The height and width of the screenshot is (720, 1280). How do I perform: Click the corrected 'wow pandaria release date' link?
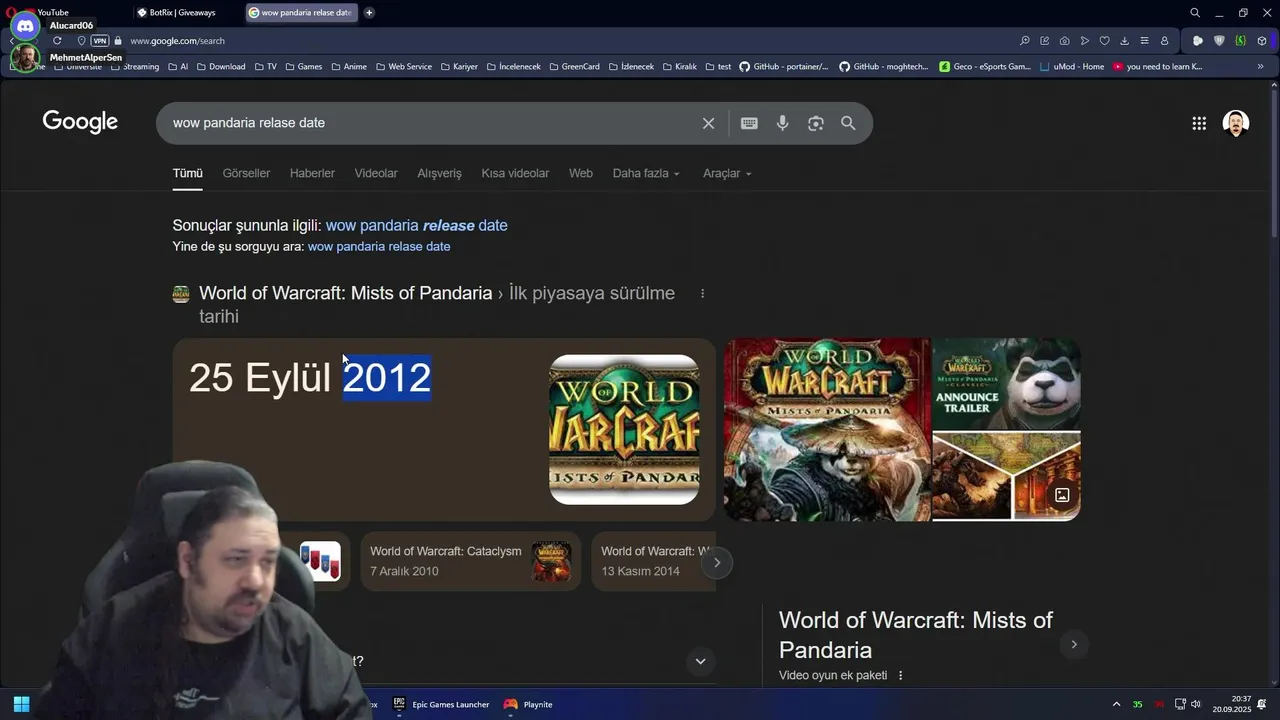(416, 225)
